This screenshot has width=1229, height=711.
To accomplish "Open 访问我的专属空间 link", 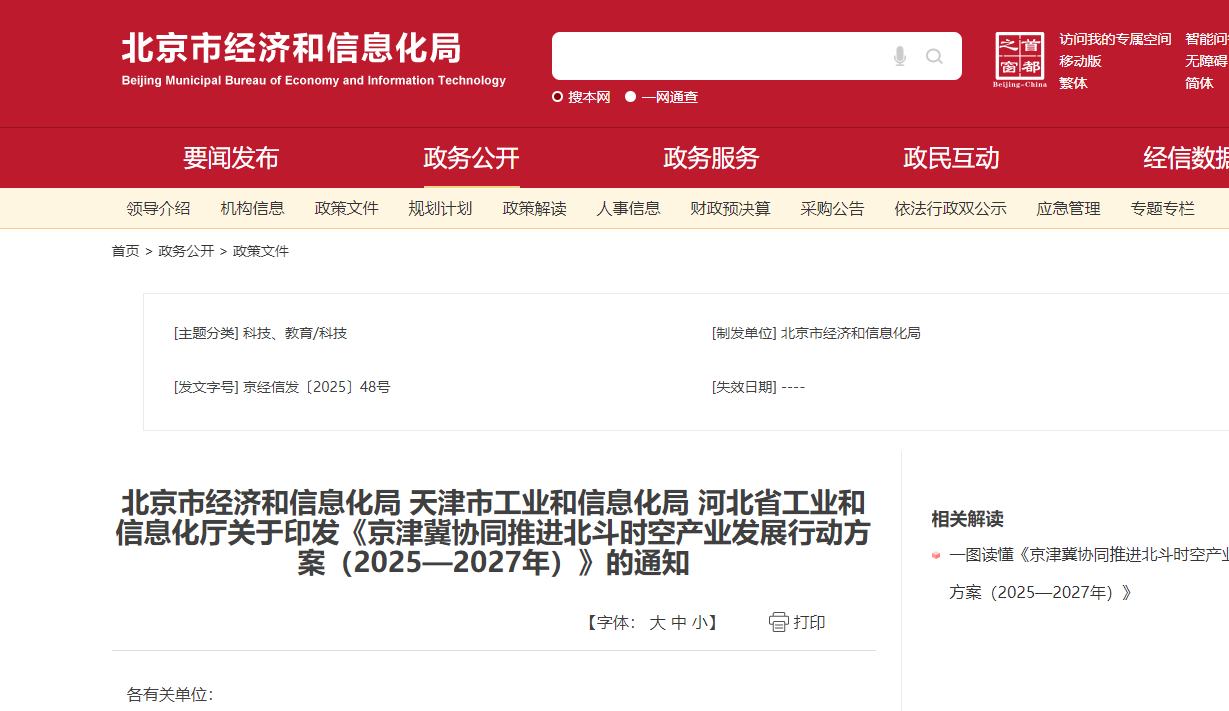I will click(1115, 39).
